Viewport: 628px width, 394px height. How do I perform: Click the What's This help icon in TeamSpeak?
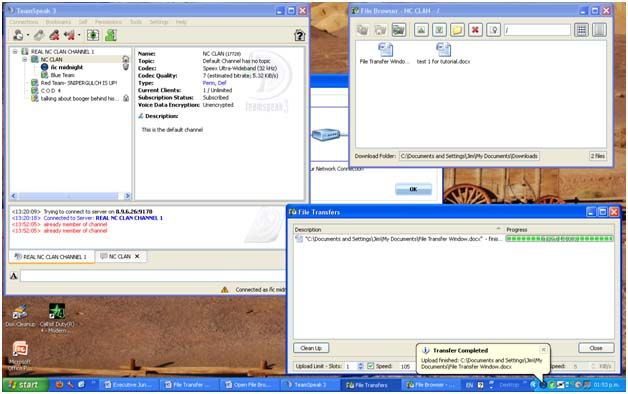(300, 36)
